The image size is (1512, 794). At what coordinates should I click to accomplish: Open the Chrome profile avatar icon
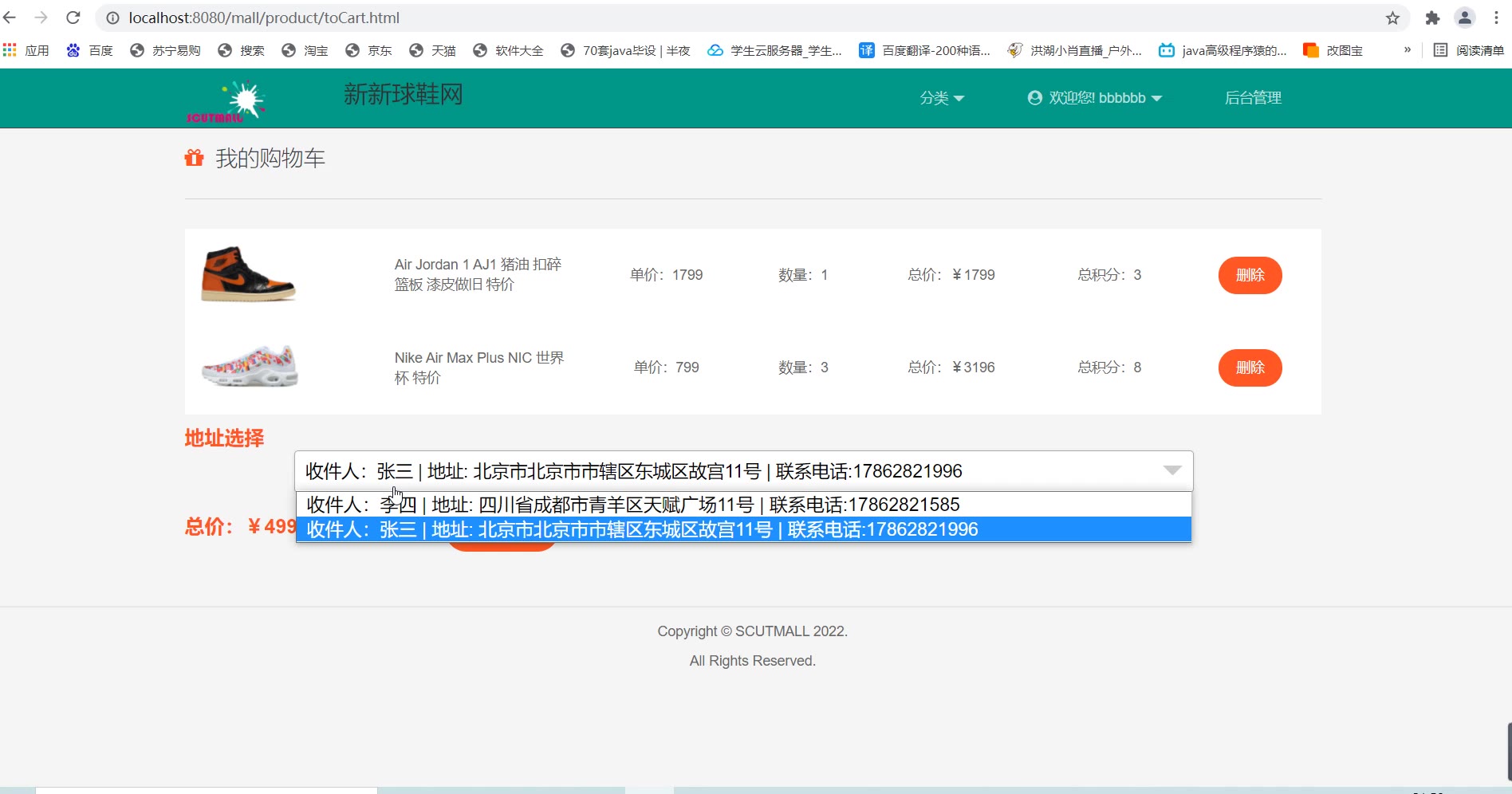coord(1465,18)
